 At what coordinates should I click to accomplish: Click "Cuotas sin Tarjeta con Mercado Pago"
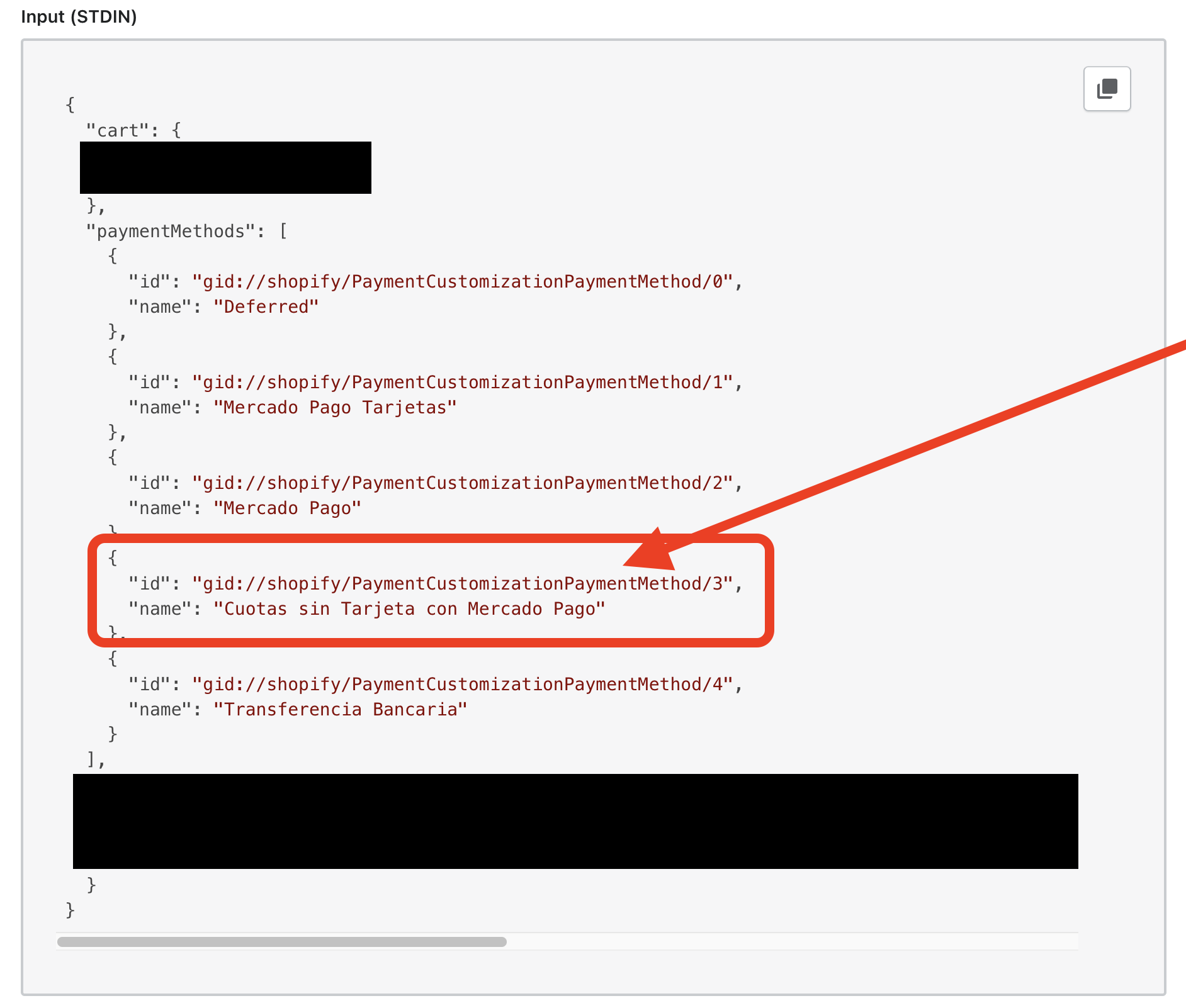[x=409, y=608]
